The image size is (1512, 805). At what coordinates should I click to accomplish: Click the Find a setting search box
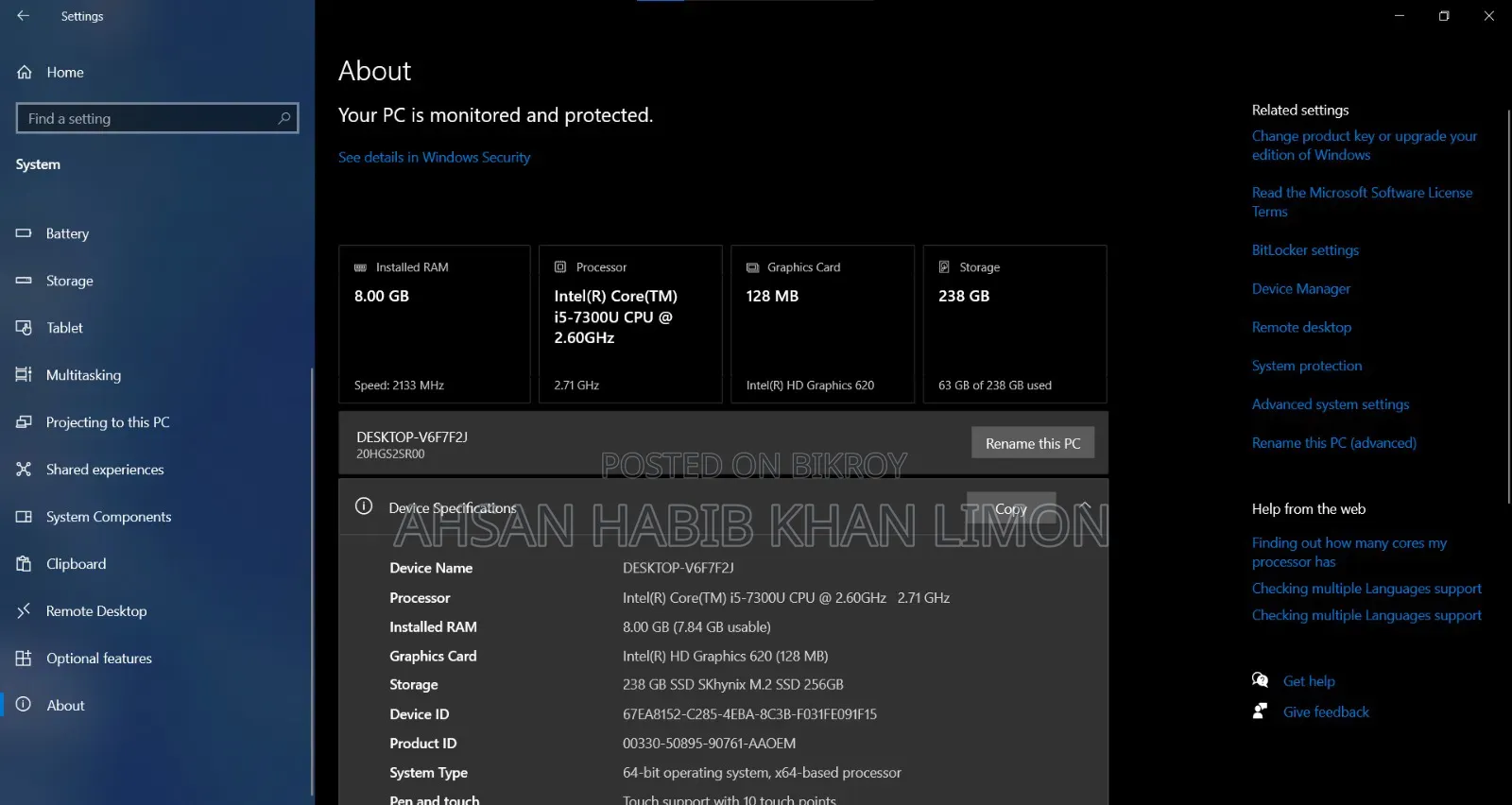[158, 118]
